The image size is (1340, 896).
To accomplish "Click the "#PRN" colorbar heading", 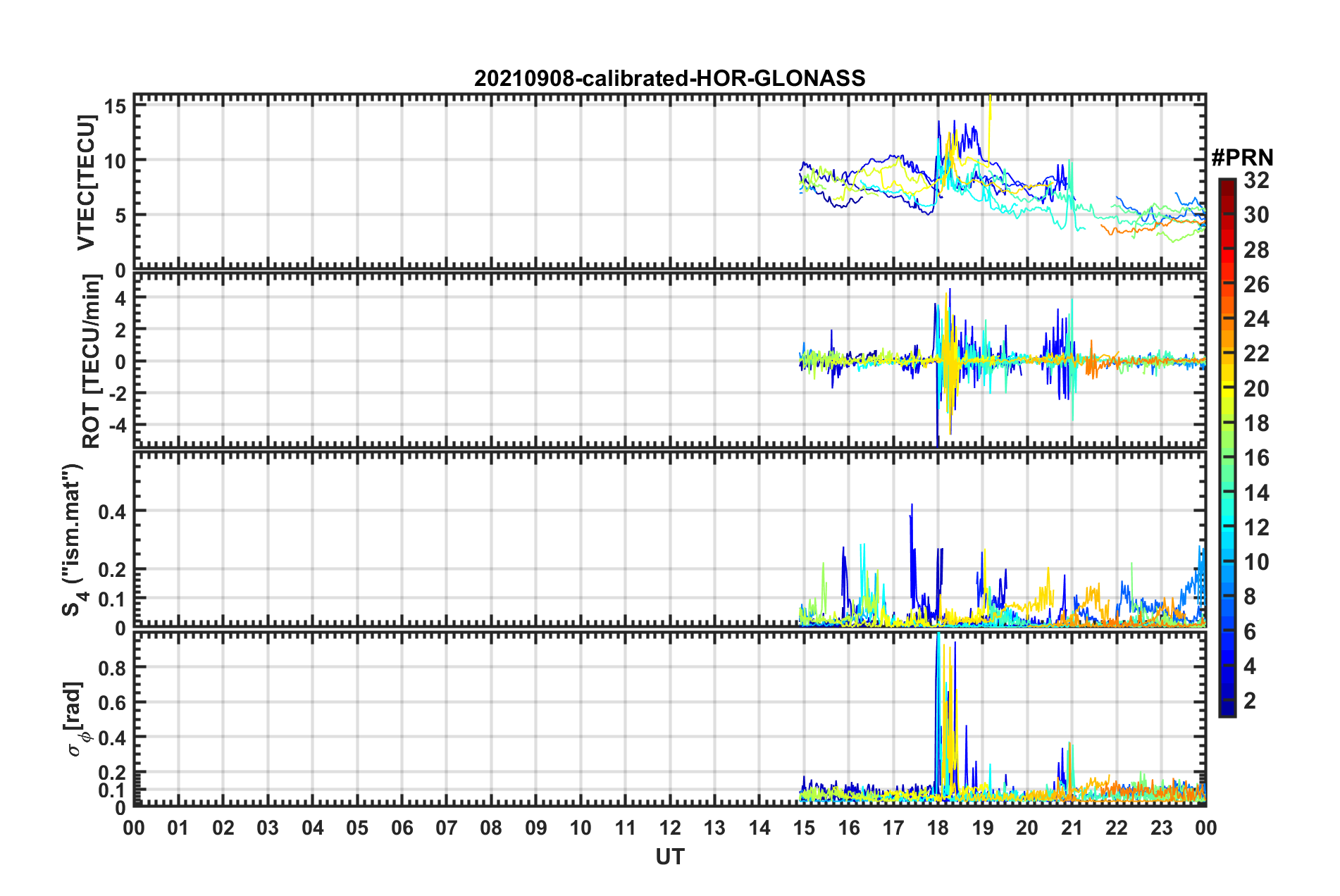I will pos(1242,158).
